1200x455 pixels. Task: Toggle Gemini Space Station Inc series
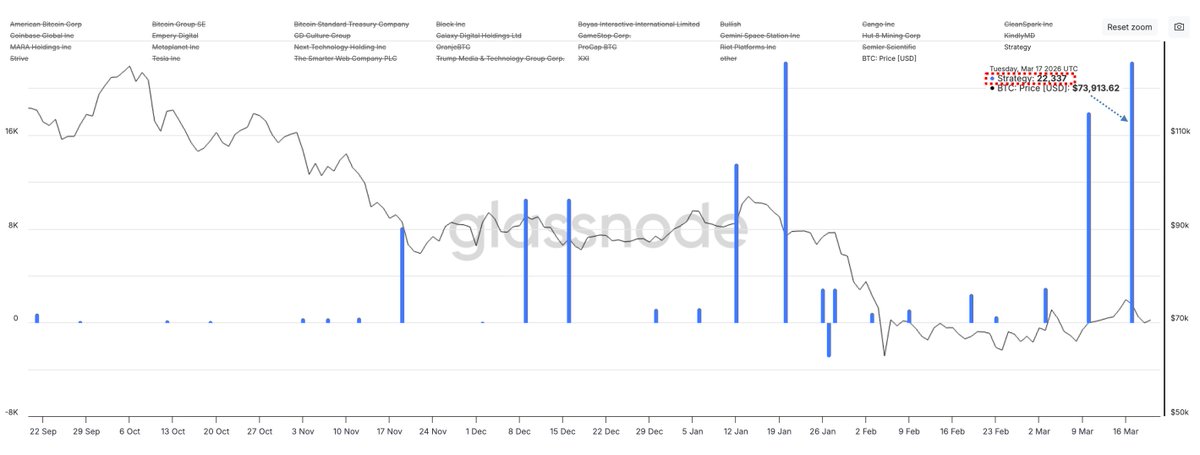[x=760, y=35]
